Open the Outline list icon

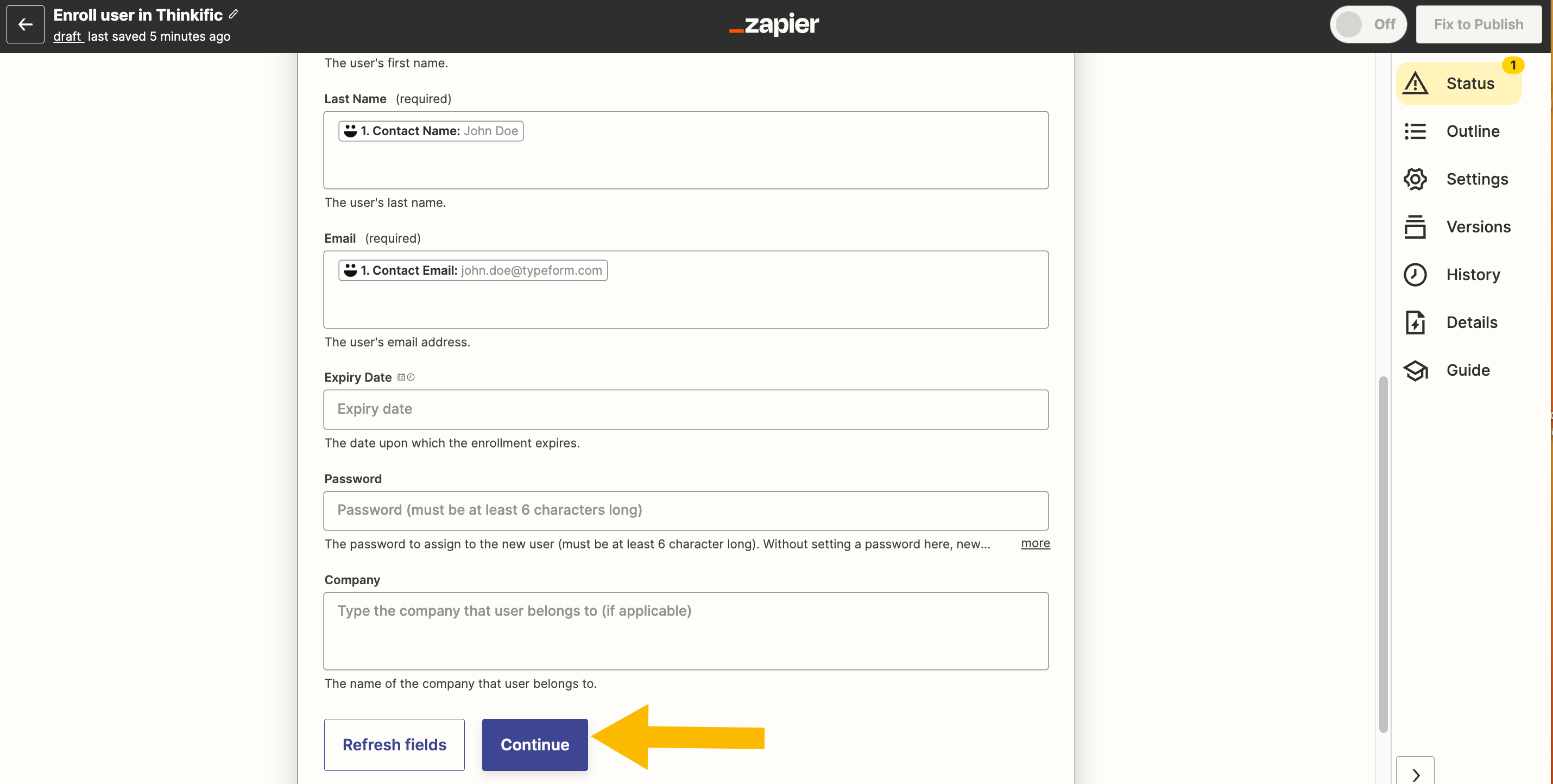click(x=1415, y=131)
